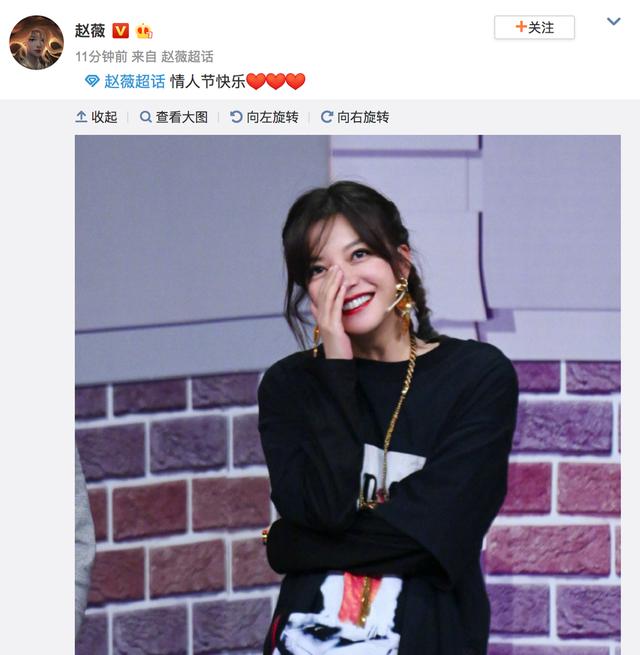
Task: Click the magnifier icon for 查看大图
Action: click(145, 117)
